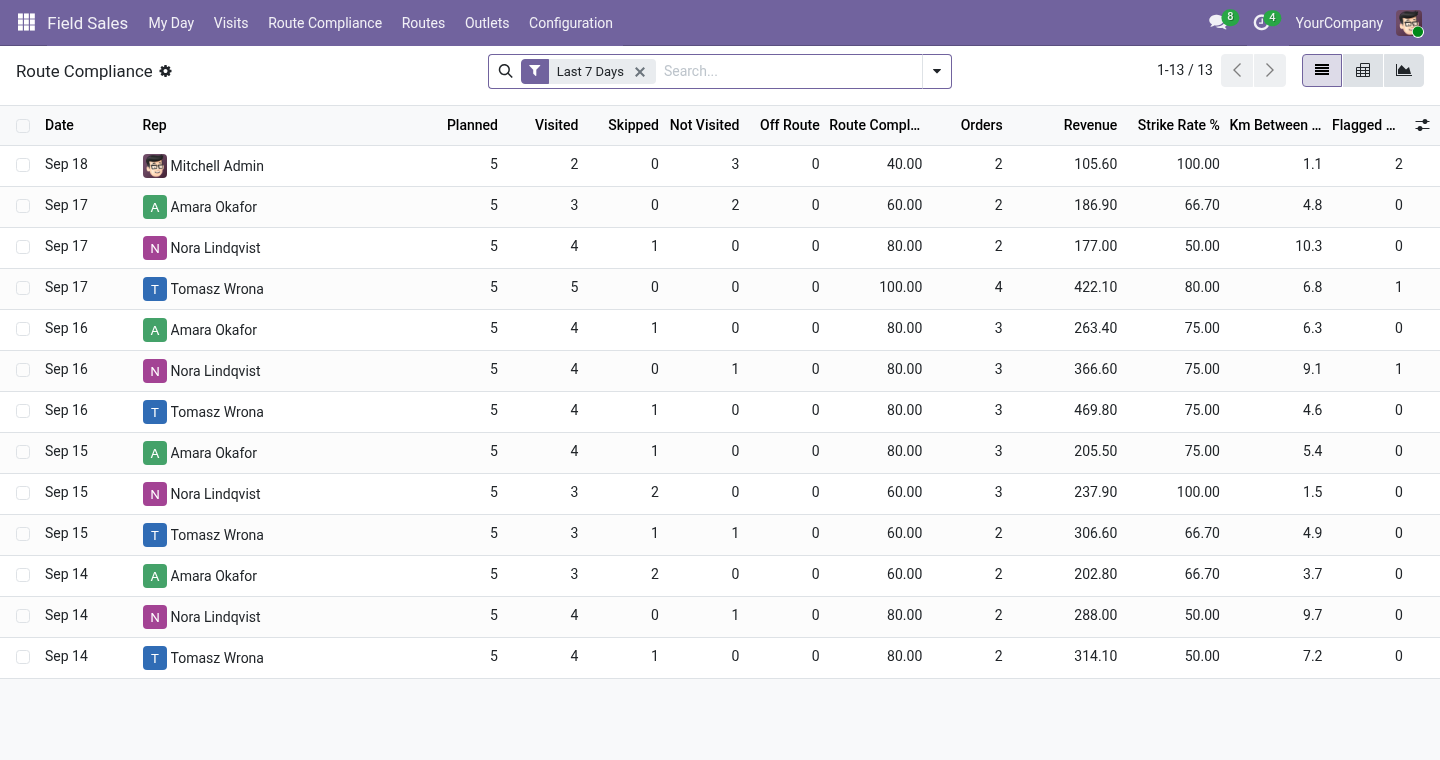Open the user avatar menu
The image size is (1440, 760).
click(x=1409, y=22)
